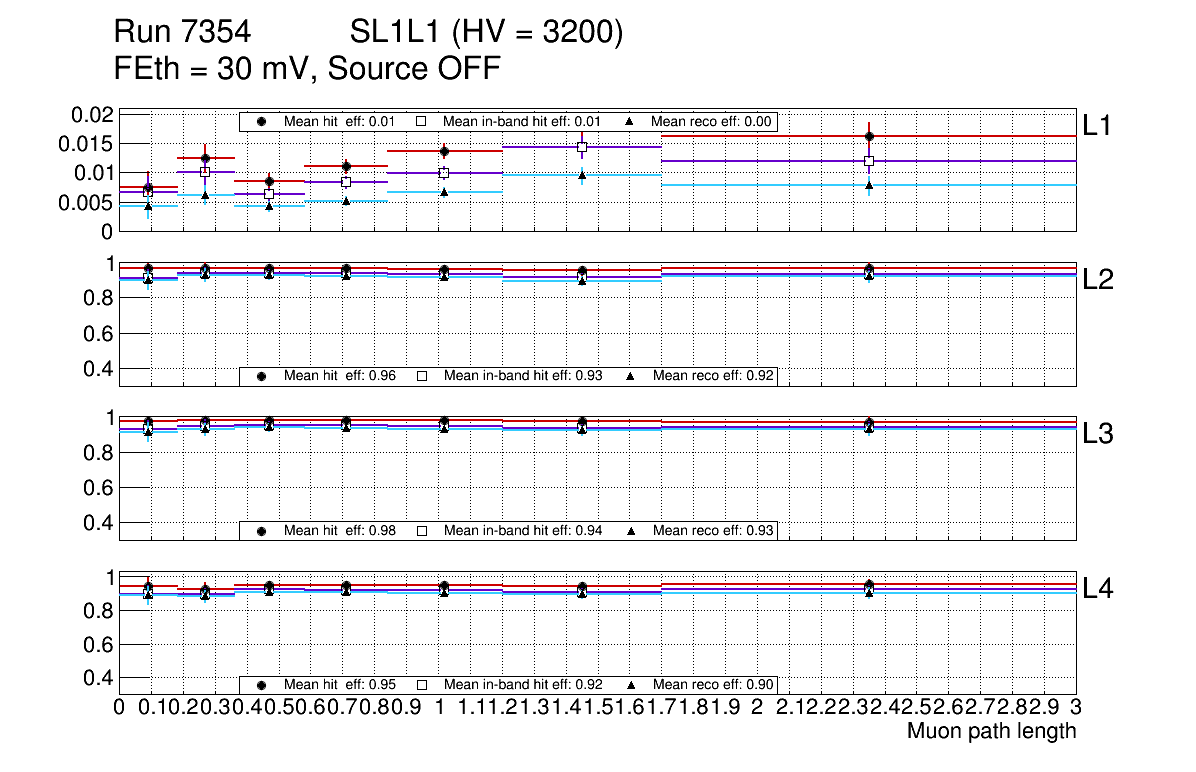This screenshot has width=1196, height=772.
Task: Click the rightmost filled circle data point in L1
Action: (869, 136)
